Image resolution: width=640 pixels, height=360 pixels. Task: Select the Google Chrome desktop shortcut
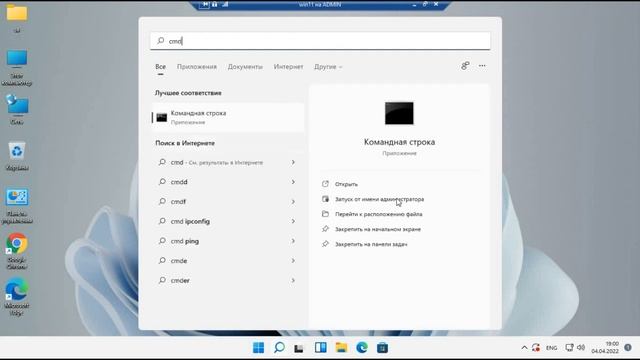[x=17, y=251]
